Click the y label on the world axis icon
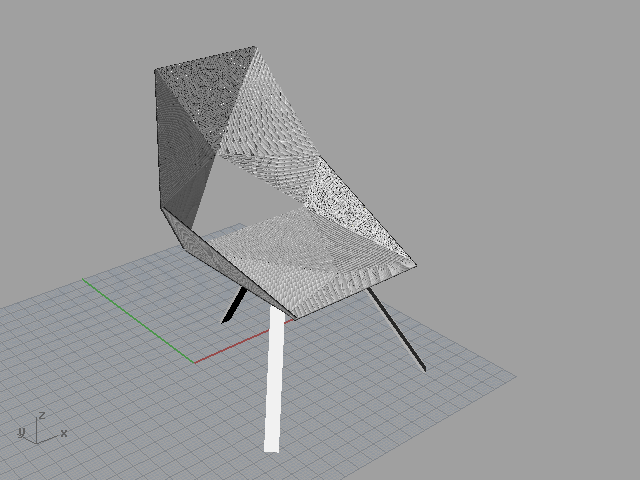Image resolution: width=640 pixels, height=480 pixels. [21, 431]
